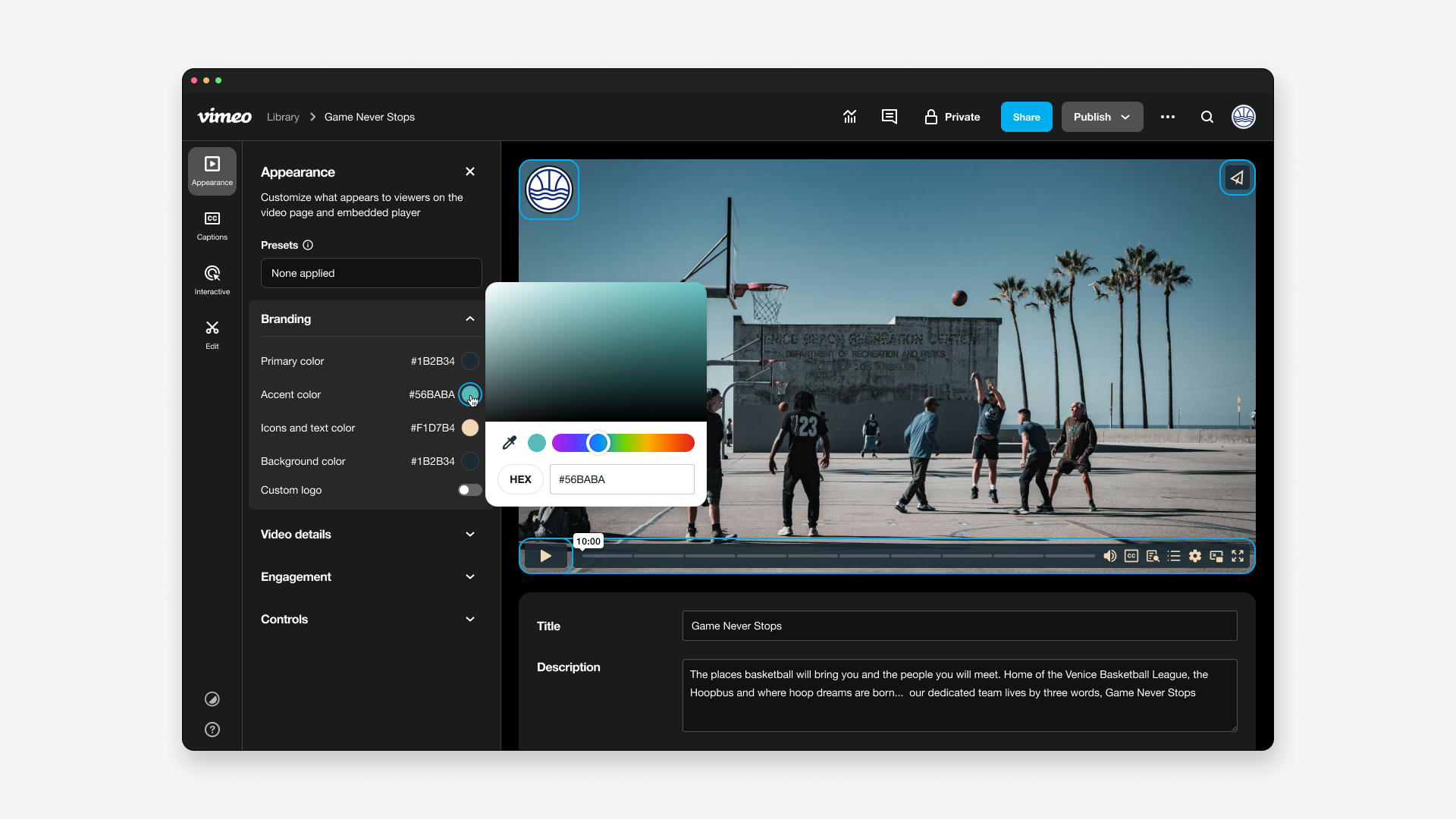
Task: Toggle picture-in-picture in player
Action: pyautogui.click(x=1216, y=556)
